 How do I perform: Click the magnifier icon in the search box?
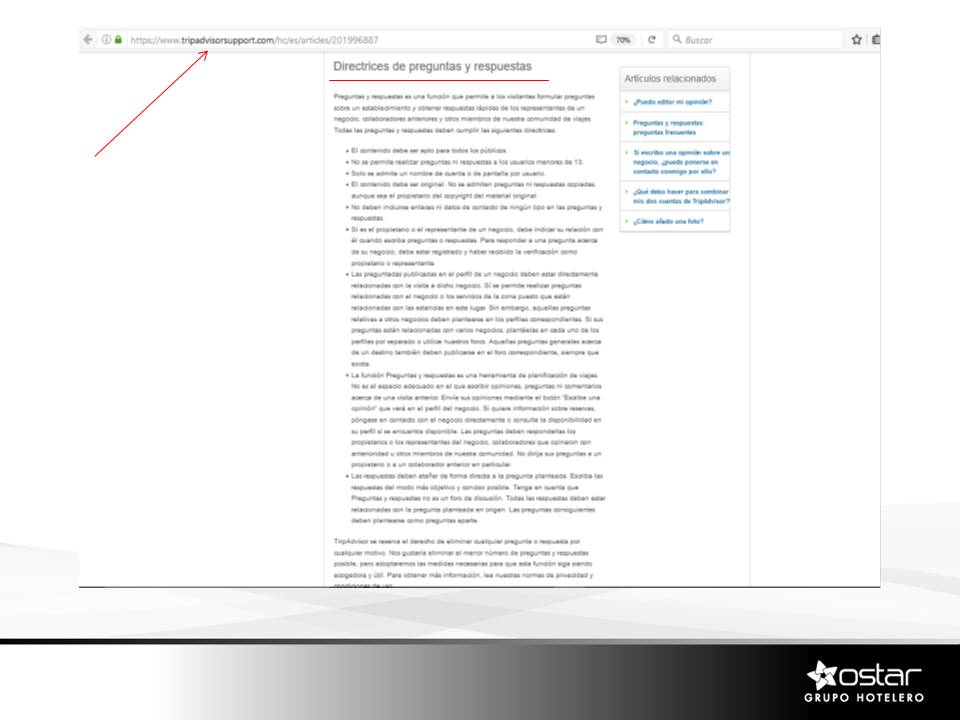677,40
